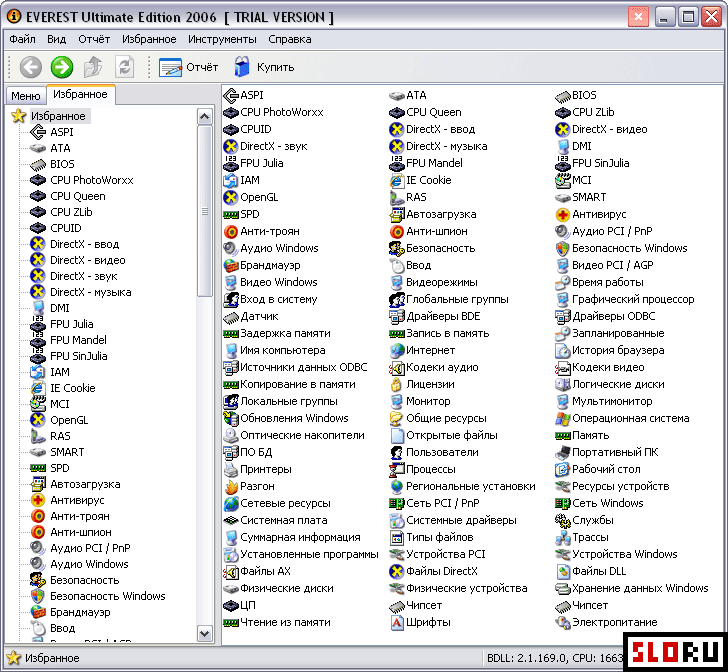Screen dimensions: 728x672
Task: Click the Refresh toolbar button
Action: [x=124, y=67]
